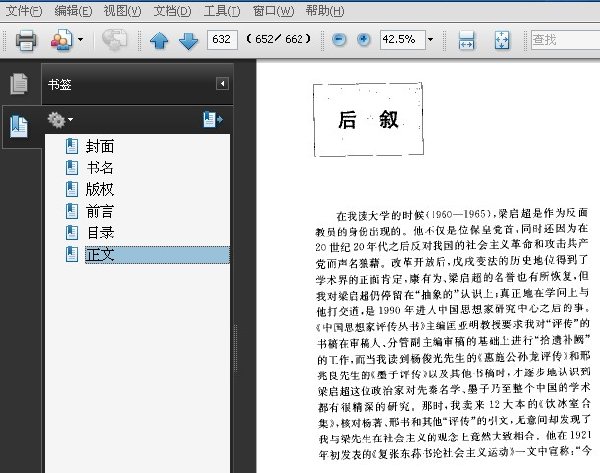The image size is (600, 473).
Task: Open the 工具(T) menu
Action: coord(222,11)
